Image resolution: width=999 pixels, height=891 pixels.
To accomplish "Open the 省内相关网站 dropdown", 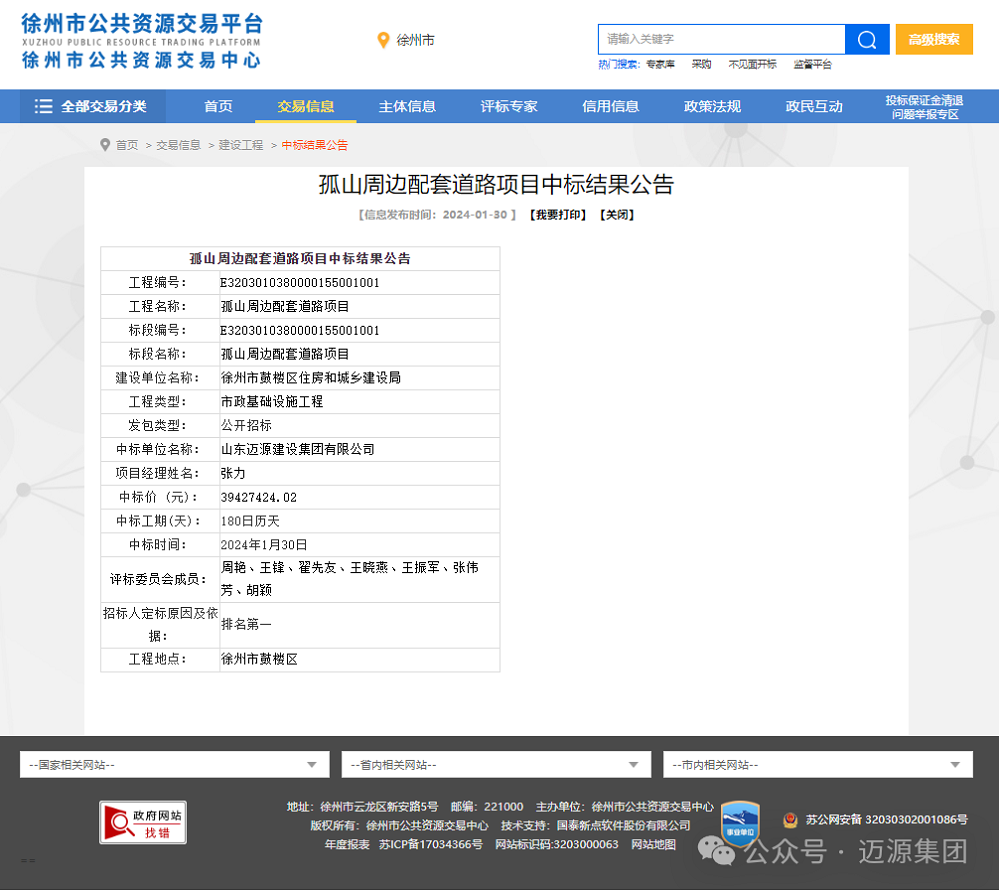I will click(496, 764).
